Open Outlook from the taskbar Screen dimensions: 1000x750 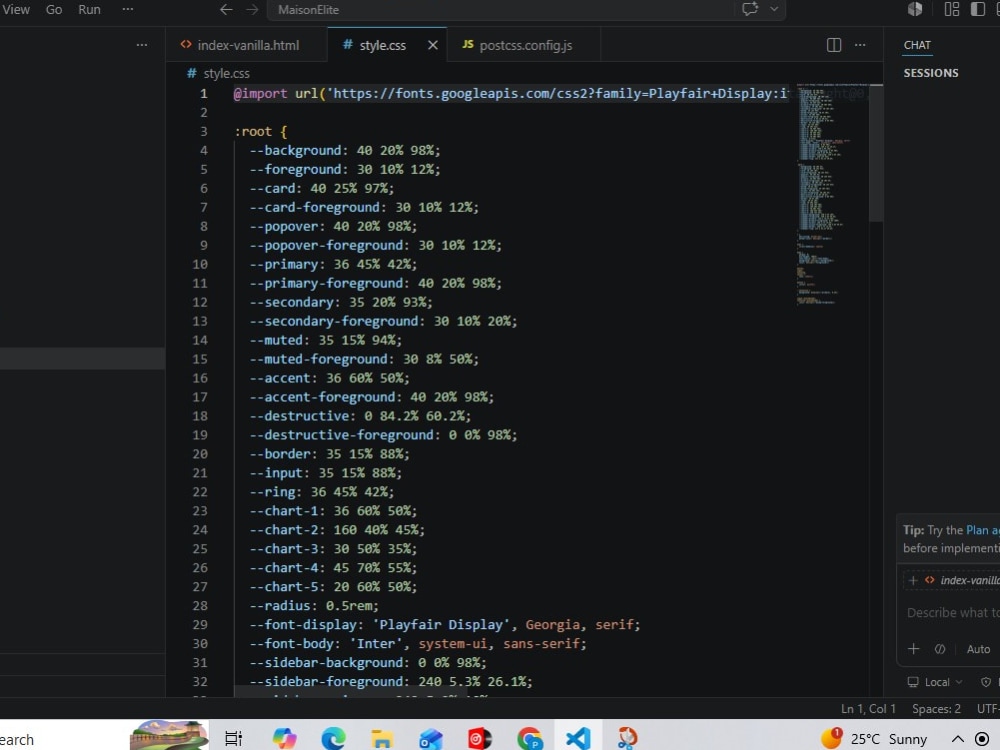click(x=431, y=739)
